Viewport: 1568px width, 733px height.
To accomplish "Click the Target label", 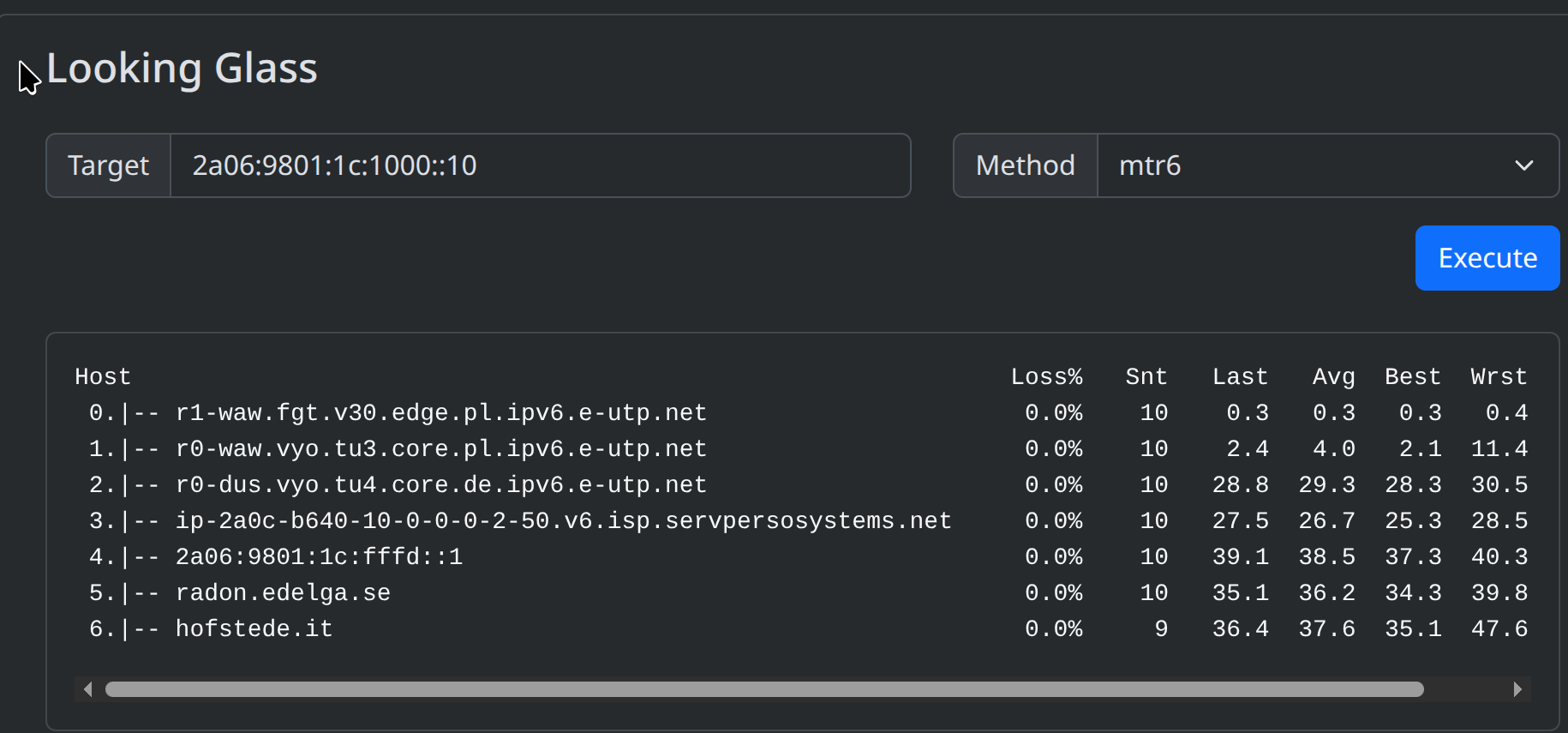I will [x=109, y=165].
